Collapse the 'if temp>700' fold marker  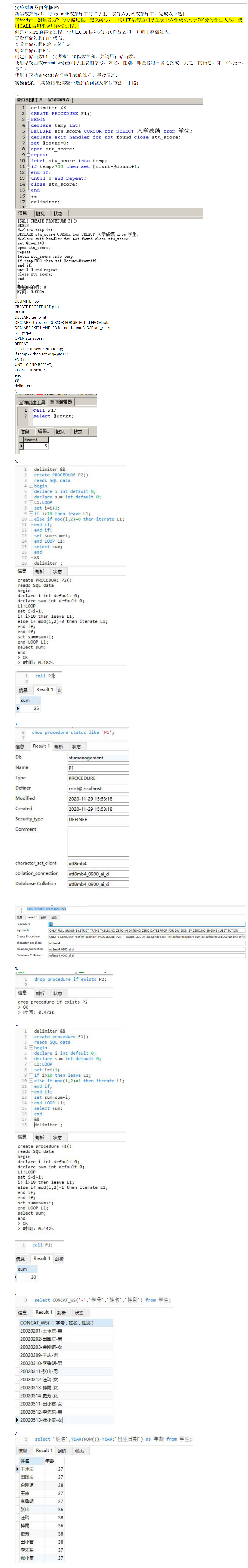[x=28, y=166]
